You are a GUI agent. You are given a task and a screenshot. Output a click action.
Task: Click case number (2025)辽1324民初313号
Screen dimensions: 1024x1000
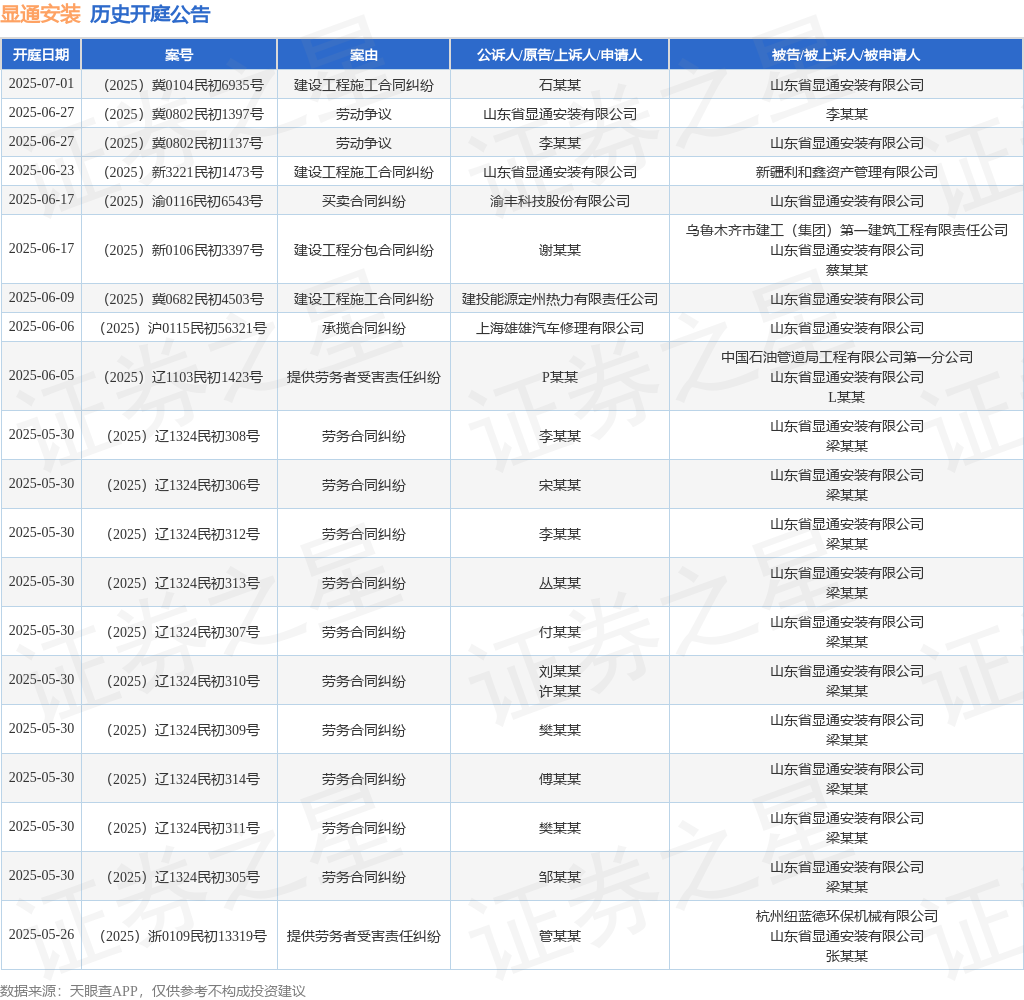(184, 583)
